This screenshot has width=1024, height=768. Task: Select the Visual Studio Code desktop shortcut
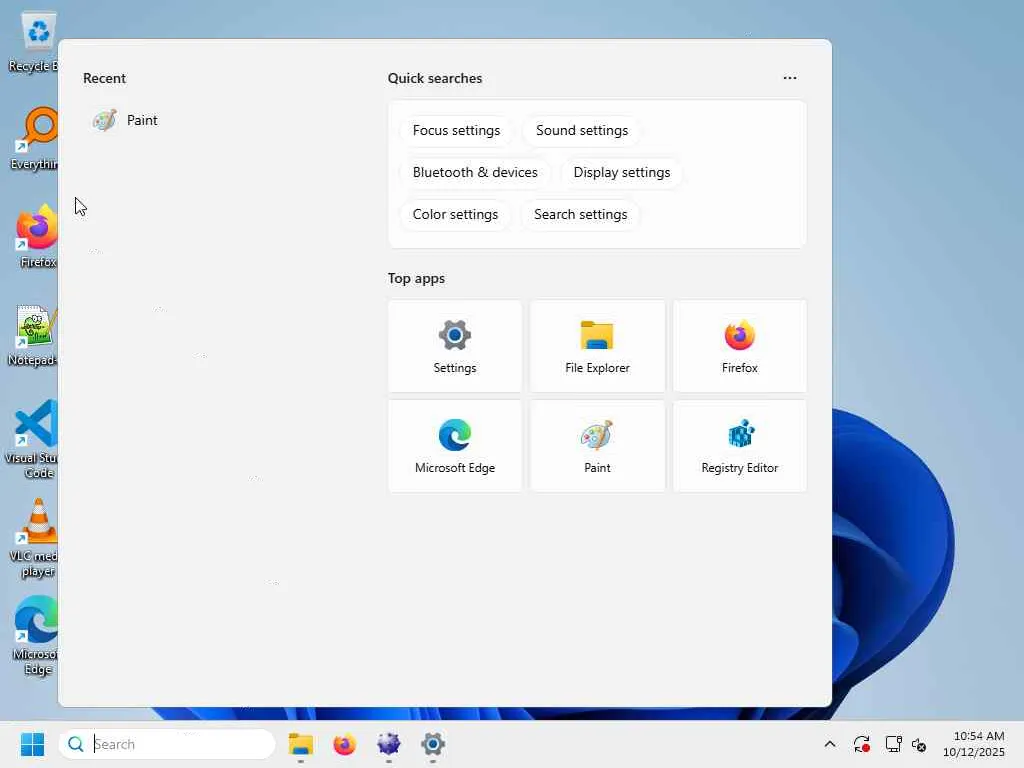[x=33, y=439]
